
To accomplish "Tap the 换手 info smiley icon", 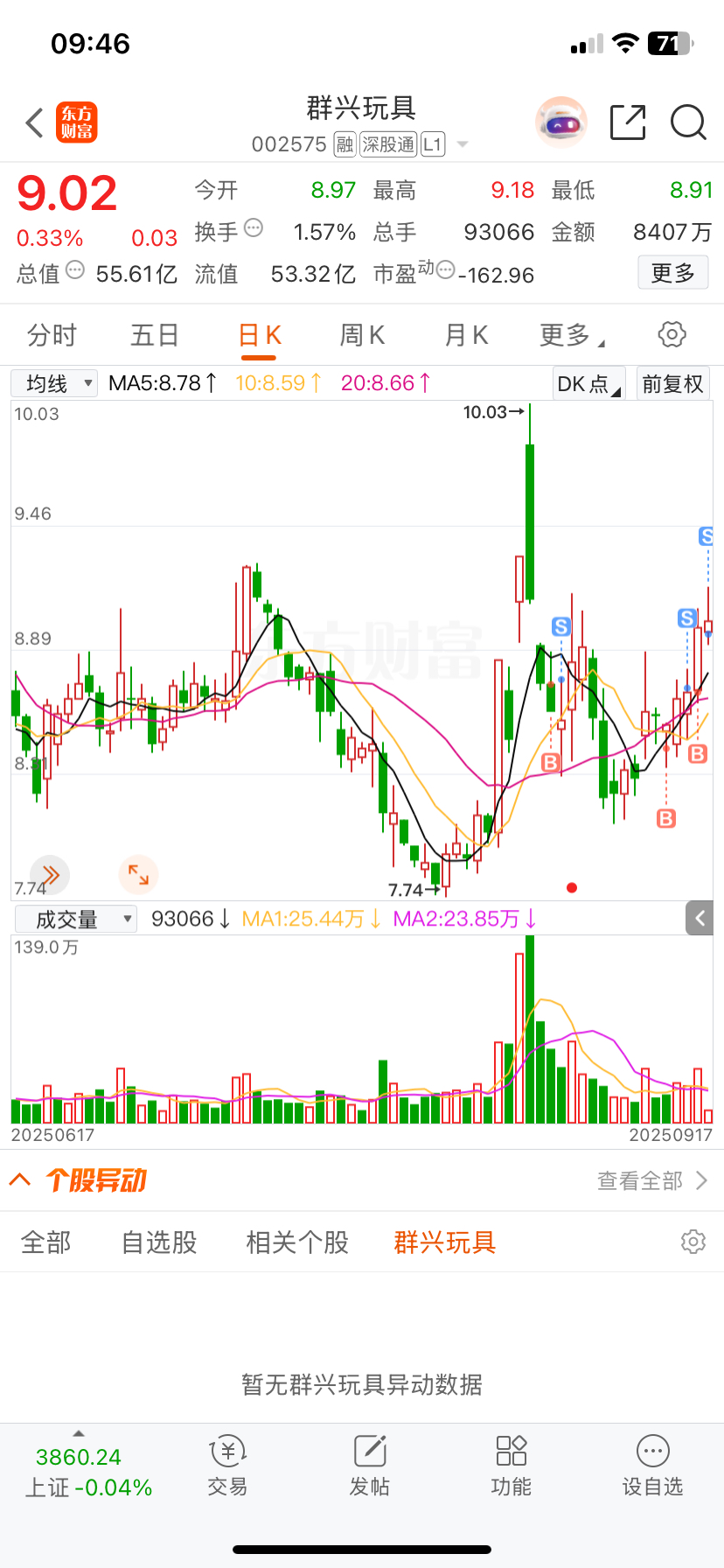I will (254, 228).
